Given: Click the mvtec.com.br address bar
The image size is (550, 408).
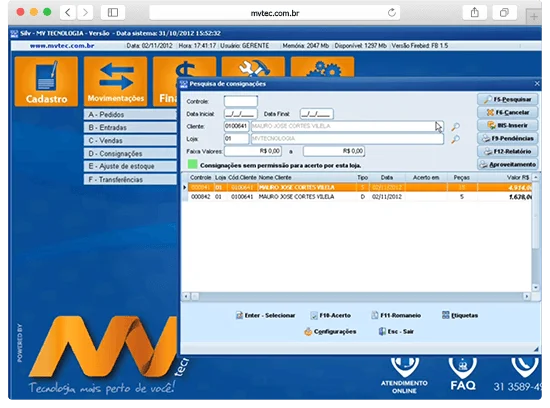Looking at the screenshot, I should [x=275, y=13].
